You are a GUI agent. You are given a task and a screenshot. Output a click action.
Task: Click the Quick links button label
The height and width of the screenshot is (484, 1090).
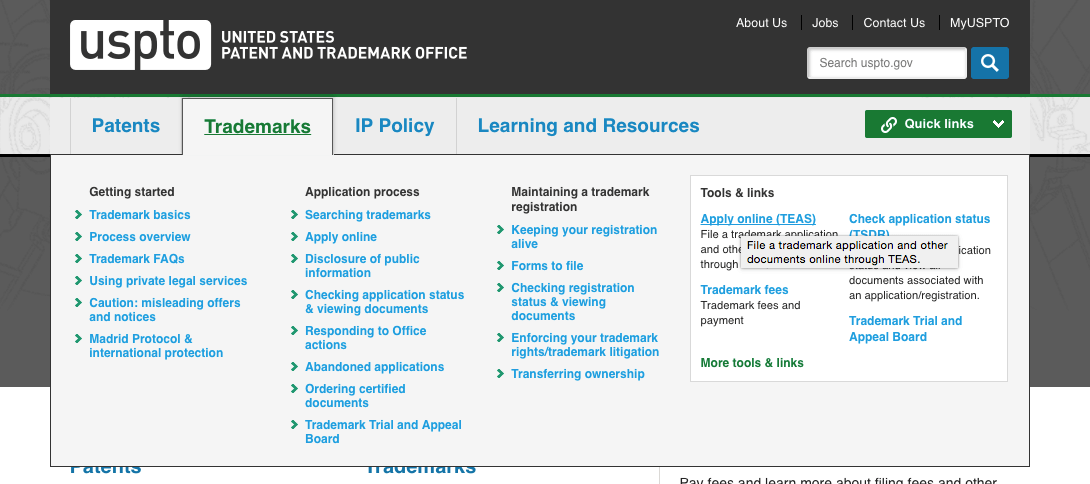[x=939, y=124]
